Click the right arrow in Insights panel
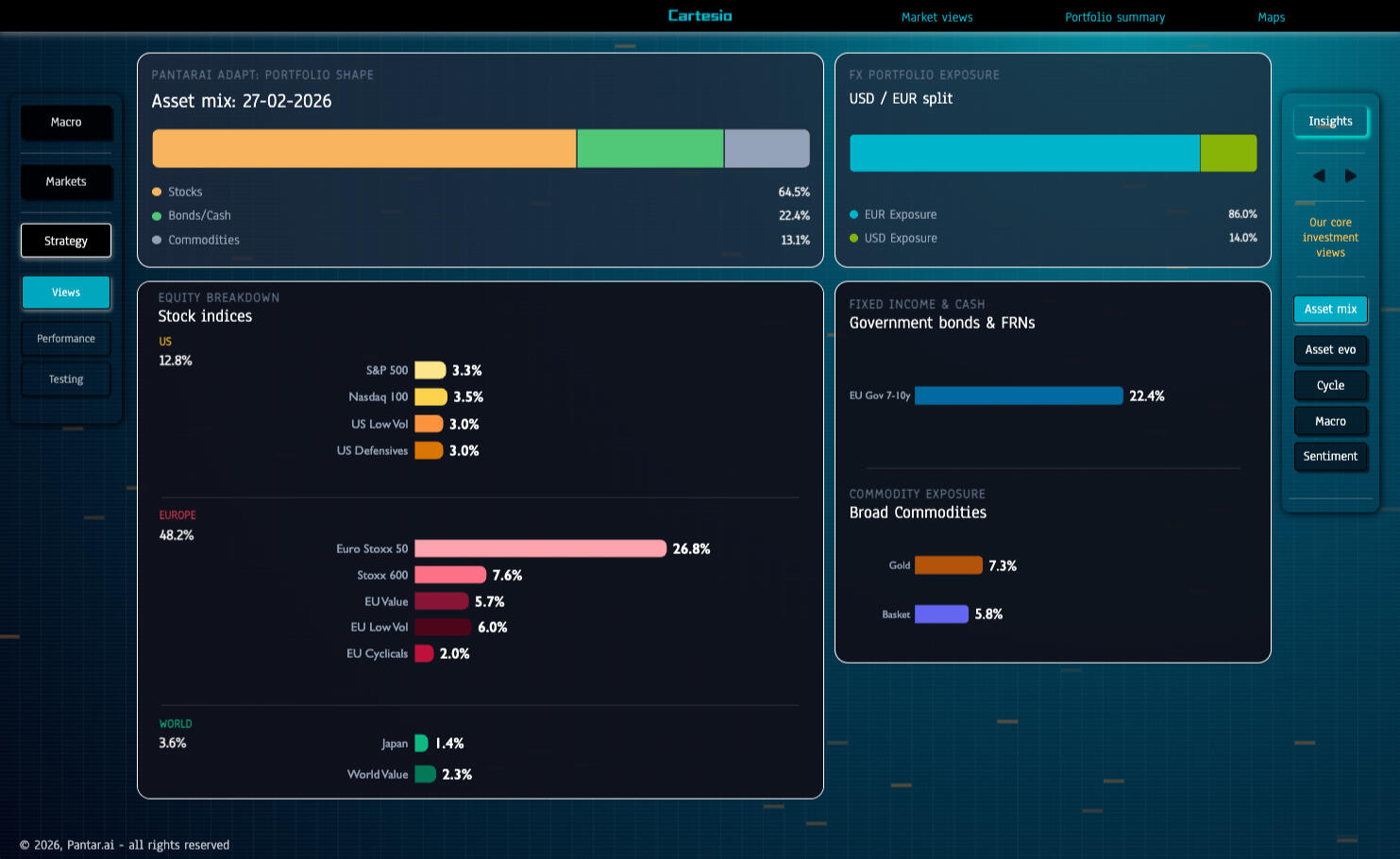1400x859 pixels. [x=1351, y=176]
